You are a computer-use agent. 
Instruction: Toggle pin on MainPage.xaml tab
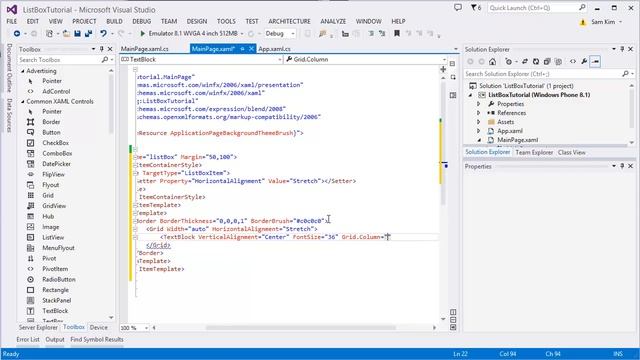[242, 49]
